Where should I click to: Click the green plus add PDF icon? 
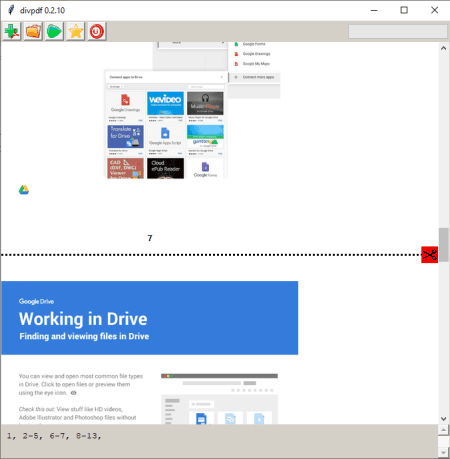pos(12,32)
